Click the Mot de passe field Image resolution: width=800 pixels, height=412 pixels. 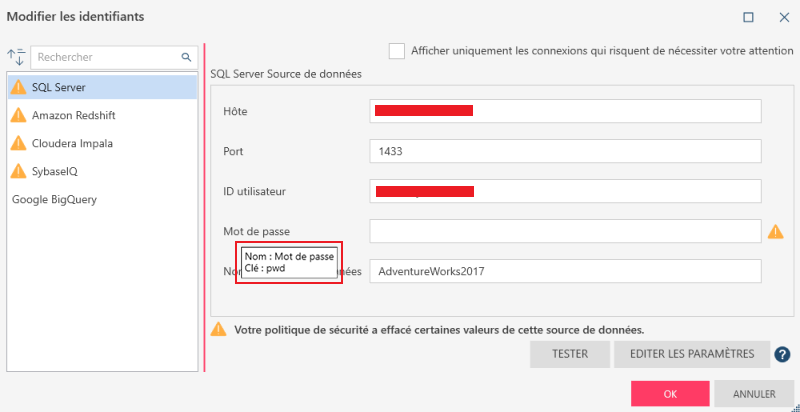(565, 232)
